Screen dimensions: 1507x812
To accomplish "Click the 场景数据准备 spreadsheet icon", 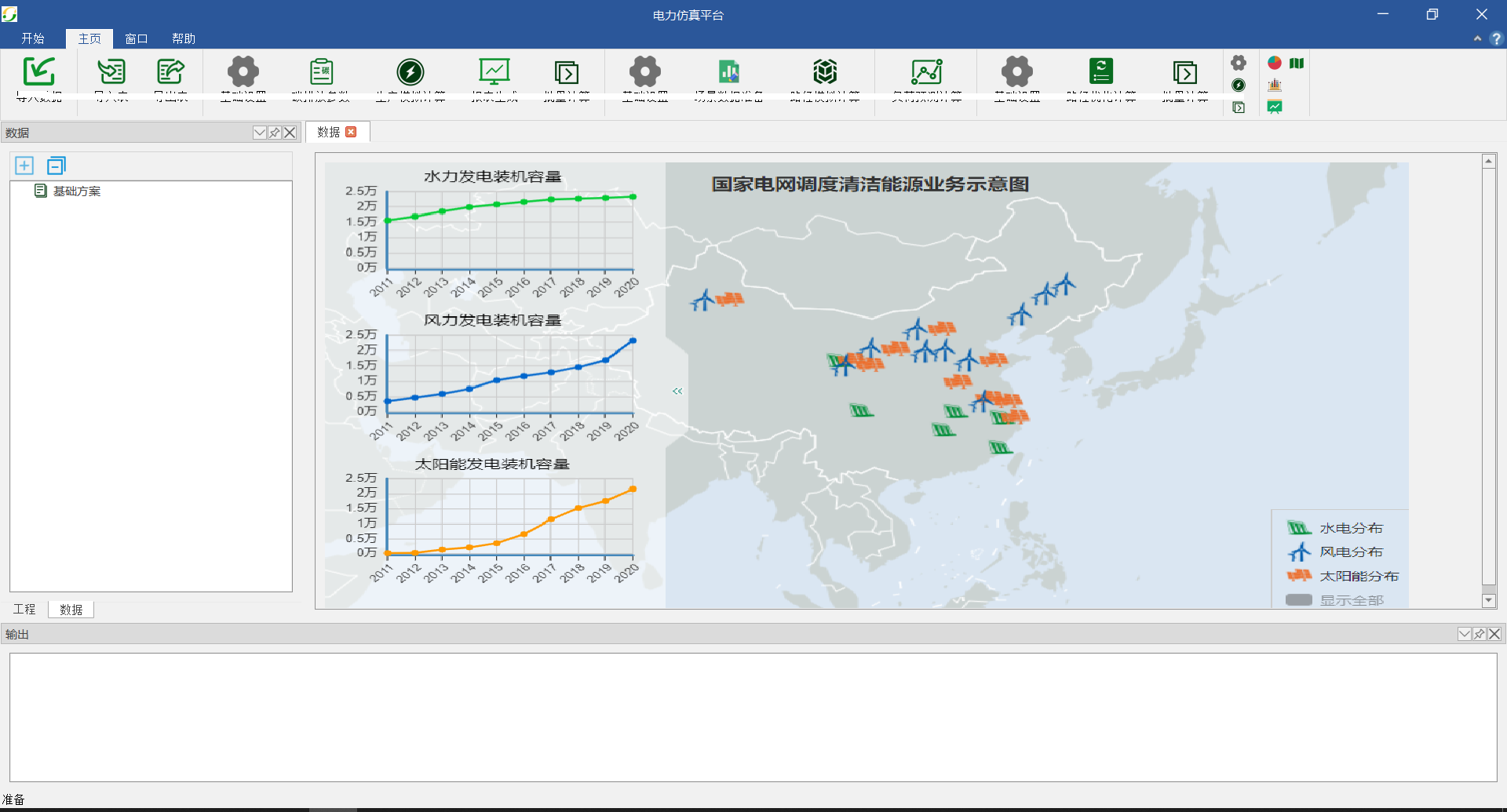I will [729, 71].
